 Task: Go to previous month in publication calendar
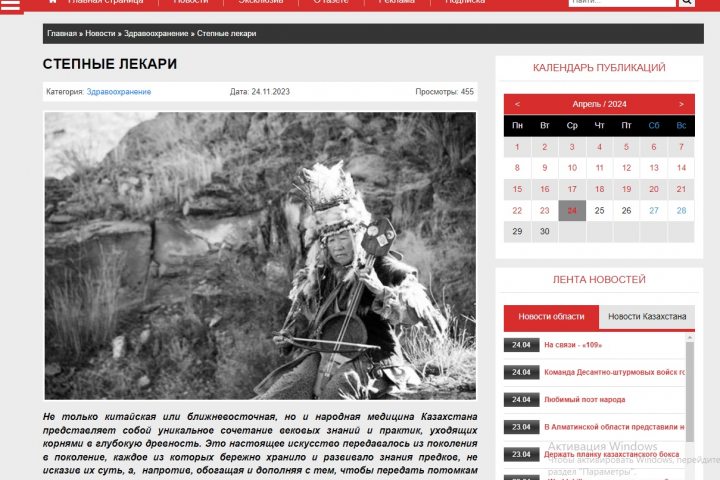point(518,104)
